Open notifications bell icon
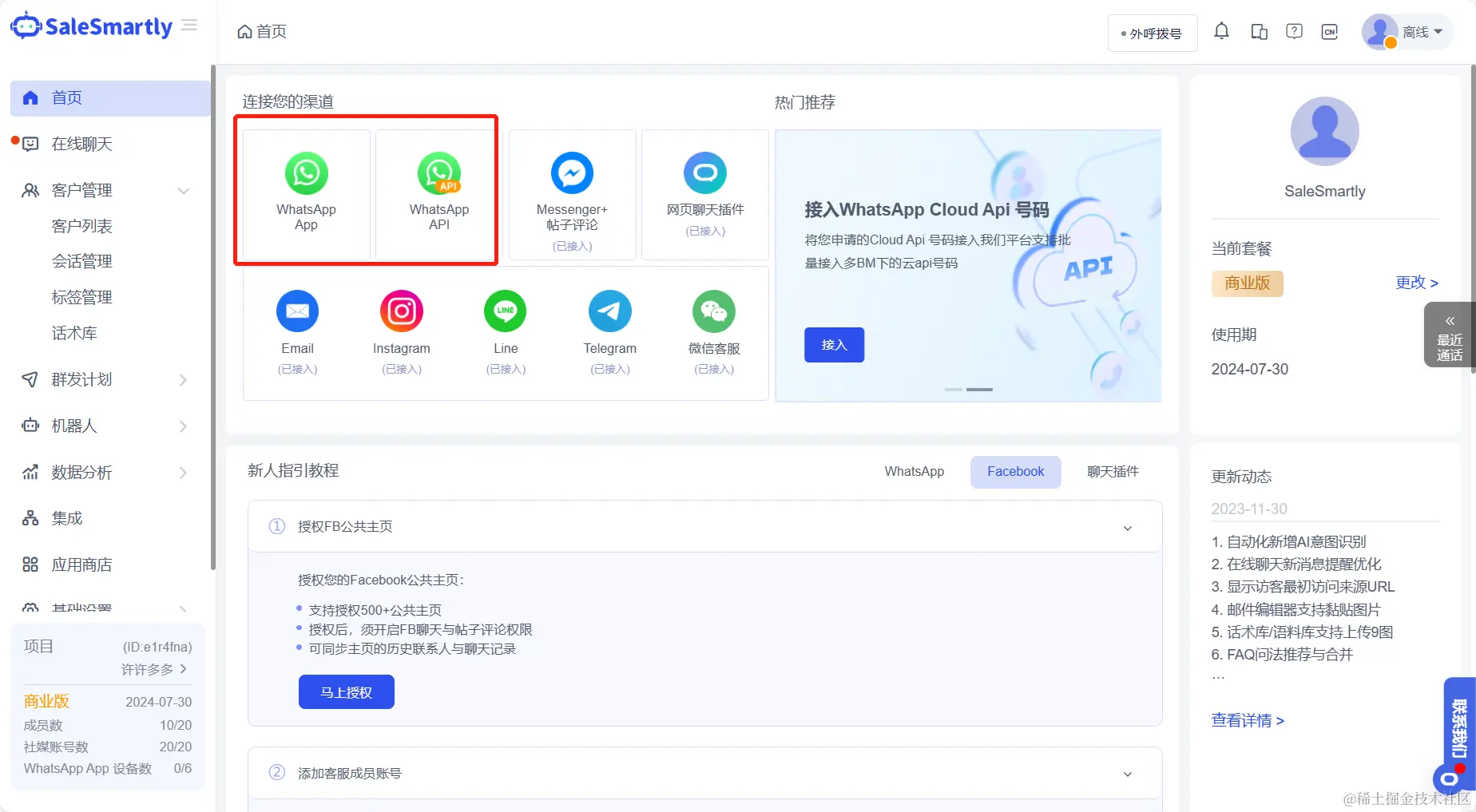Viewport: 1476px width, 812px height. tap(1221, 31)
